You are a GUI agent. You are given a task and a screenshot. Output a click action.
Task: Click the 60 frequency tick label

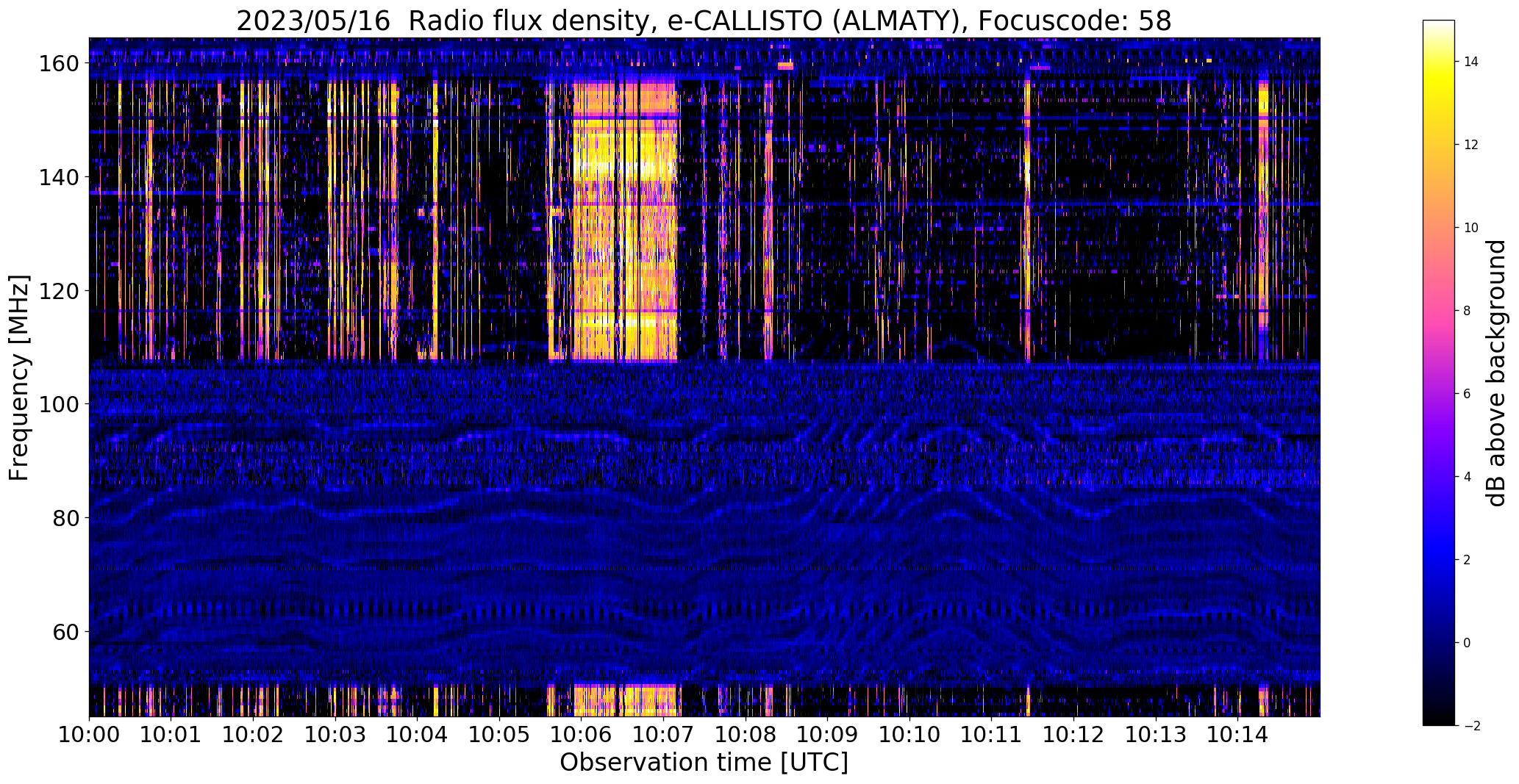65,631
